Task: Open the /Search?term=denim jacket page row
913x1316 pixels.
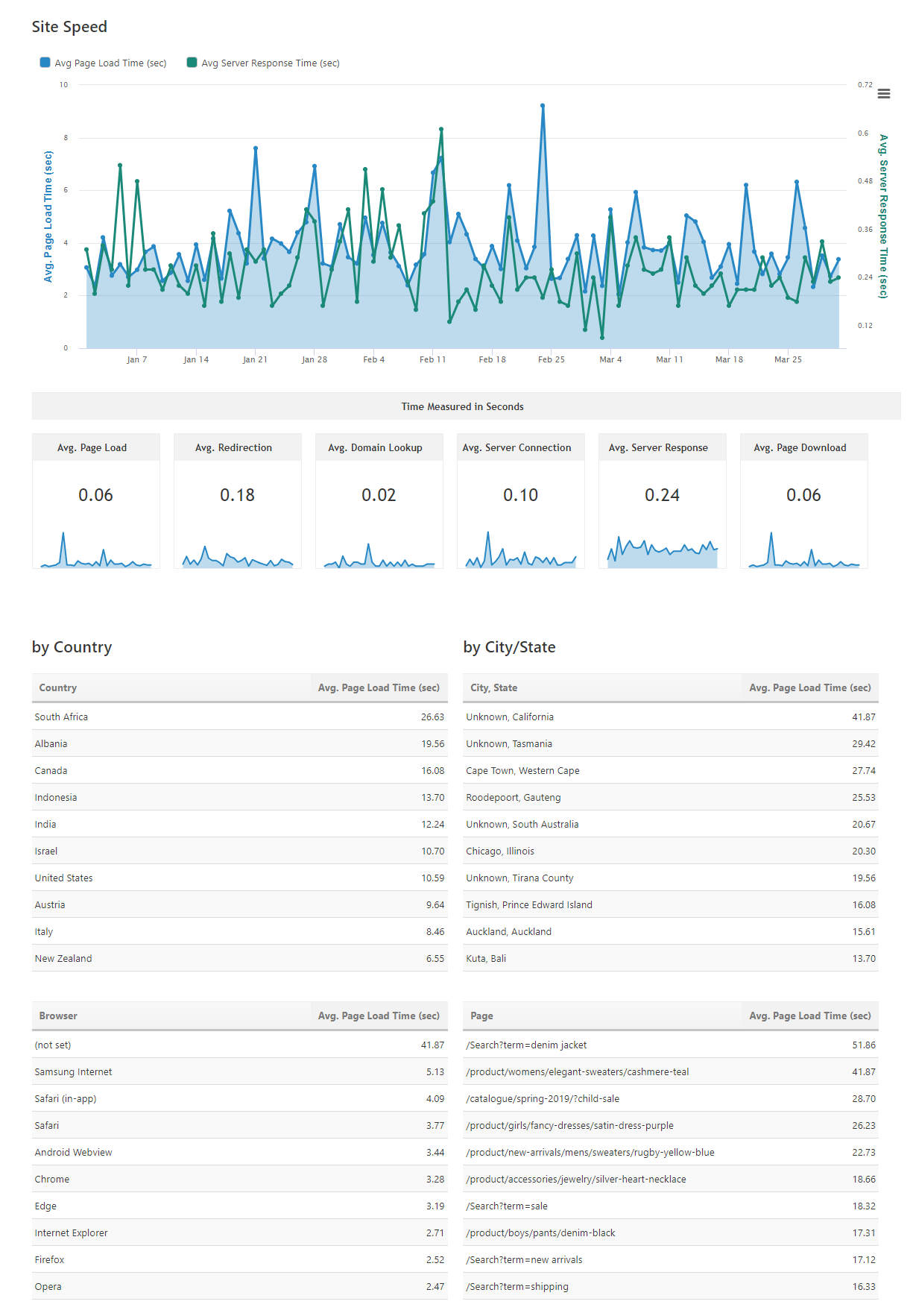Action: [x=526, y=1045]
